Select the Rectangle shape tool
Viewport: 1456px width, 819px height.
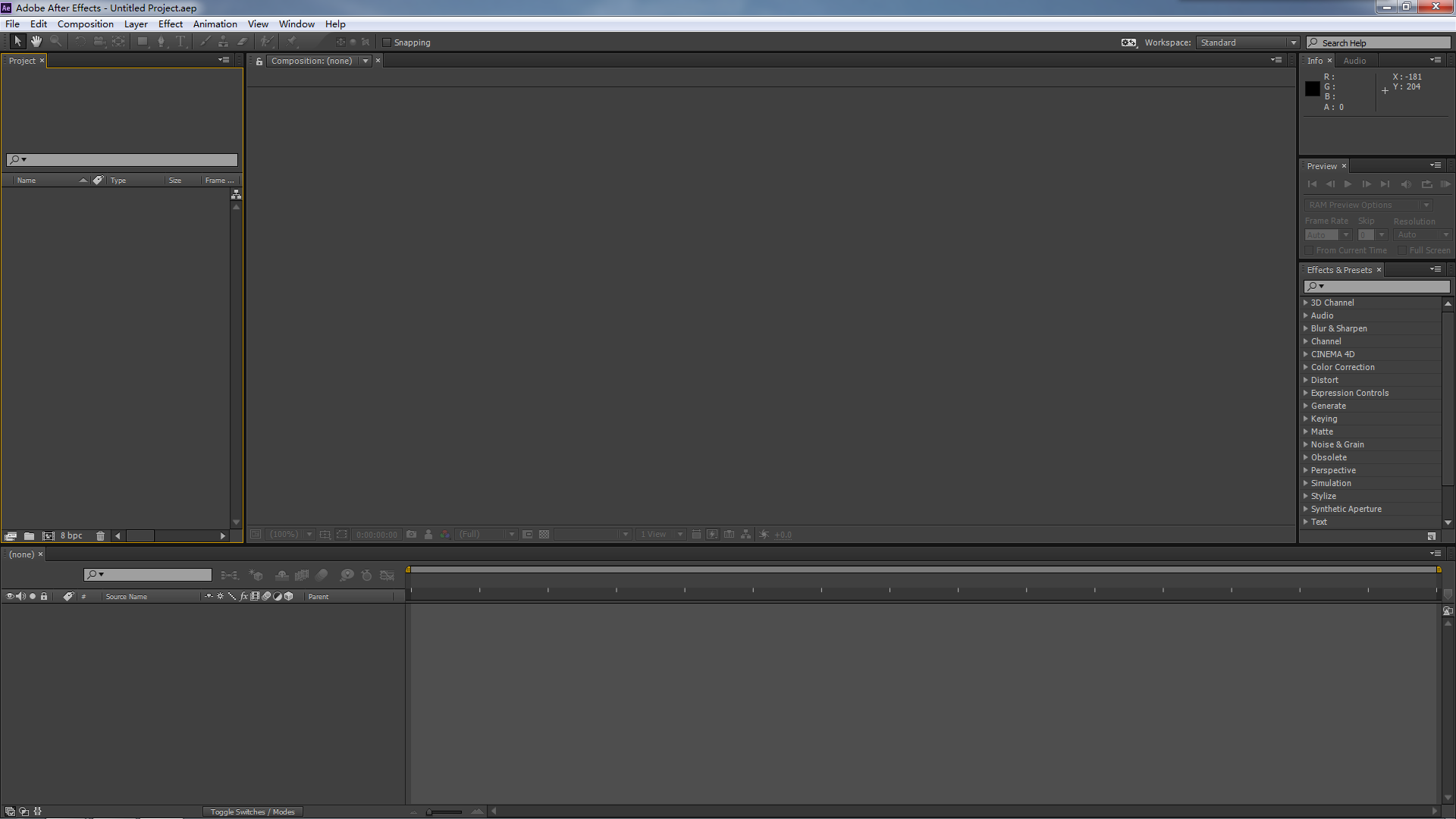tap(143, 42)
